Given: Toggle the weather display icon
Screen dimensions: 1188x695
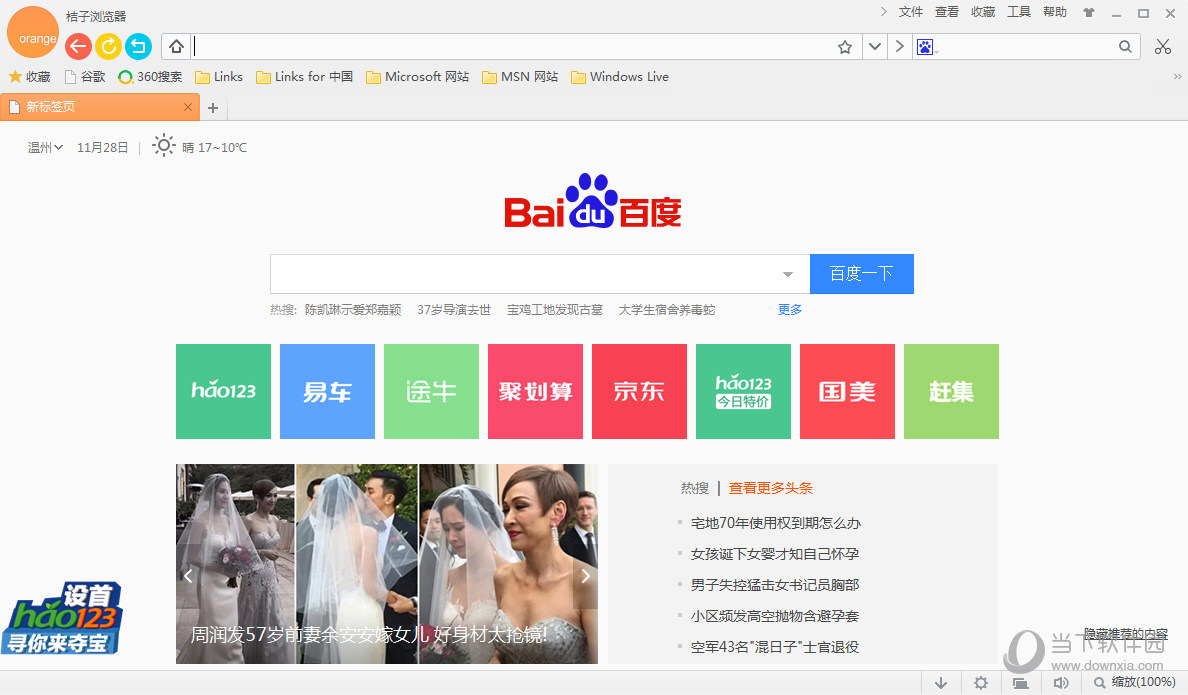Looking at the screenshot, I should 163,146.
